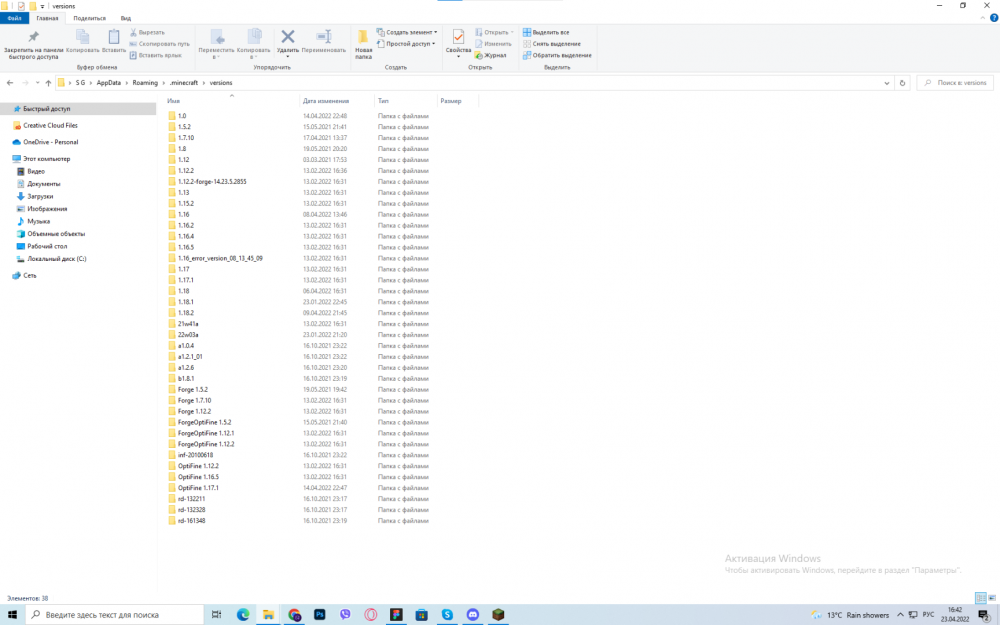The height and width of the screenshot is (625, 1000).
Task: Click the Move to (Переместить в) icon
Action: 217,37
